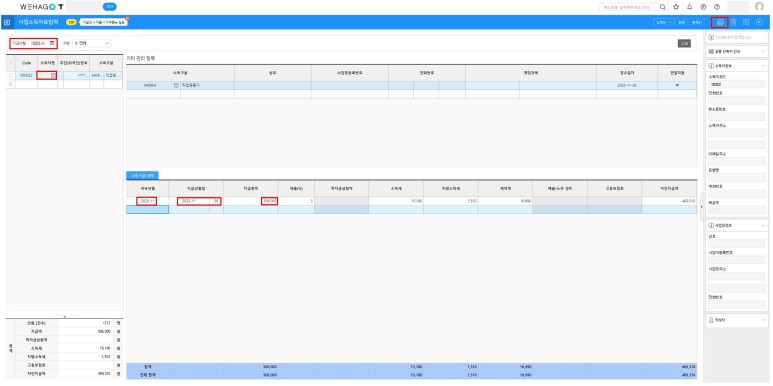This screenshot has width=773, height=386.
Task: Click the middle button in blue toolbar group
Action: pos(681,22)
